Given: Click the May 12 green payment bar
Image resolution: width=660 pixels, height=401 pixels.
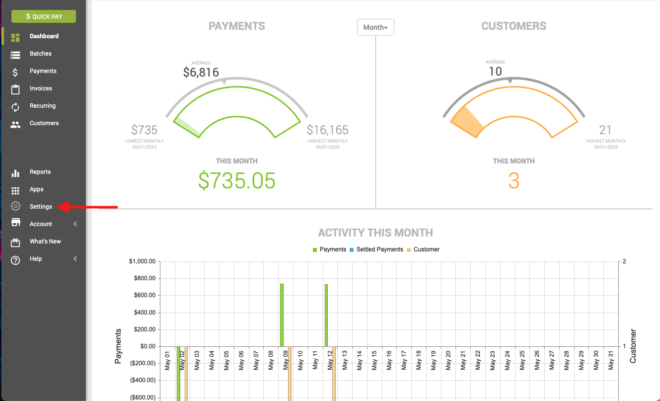Looking at the screenshot, I should (326, 315).
